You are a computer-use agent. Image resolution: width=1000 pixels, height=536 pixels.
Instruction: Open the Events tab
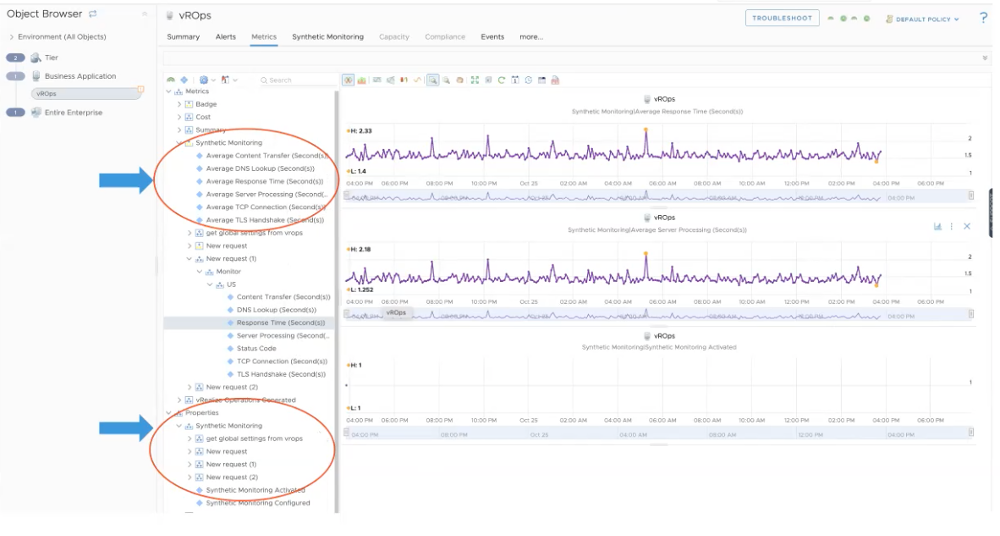pos(492,37)
